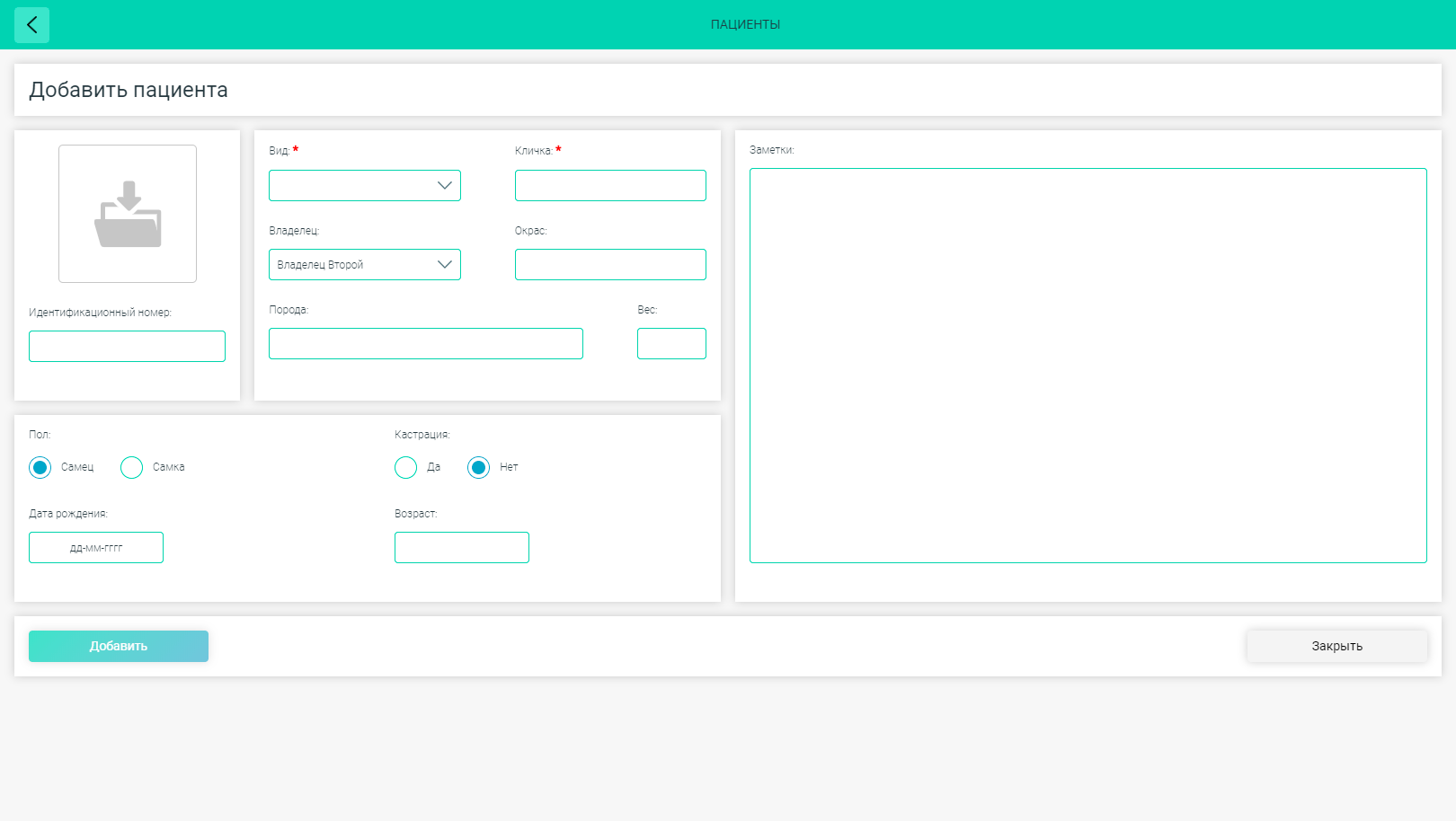
Task: Focus the Окрас color field
Action: tap(610, 264)
